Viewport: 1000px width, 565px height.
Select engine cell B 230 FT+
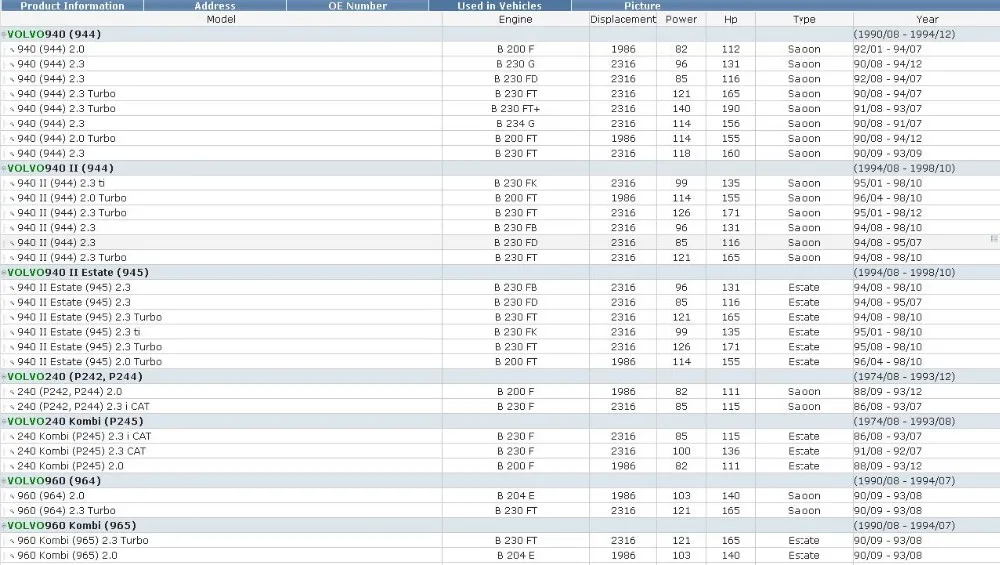tap(515, 109)
